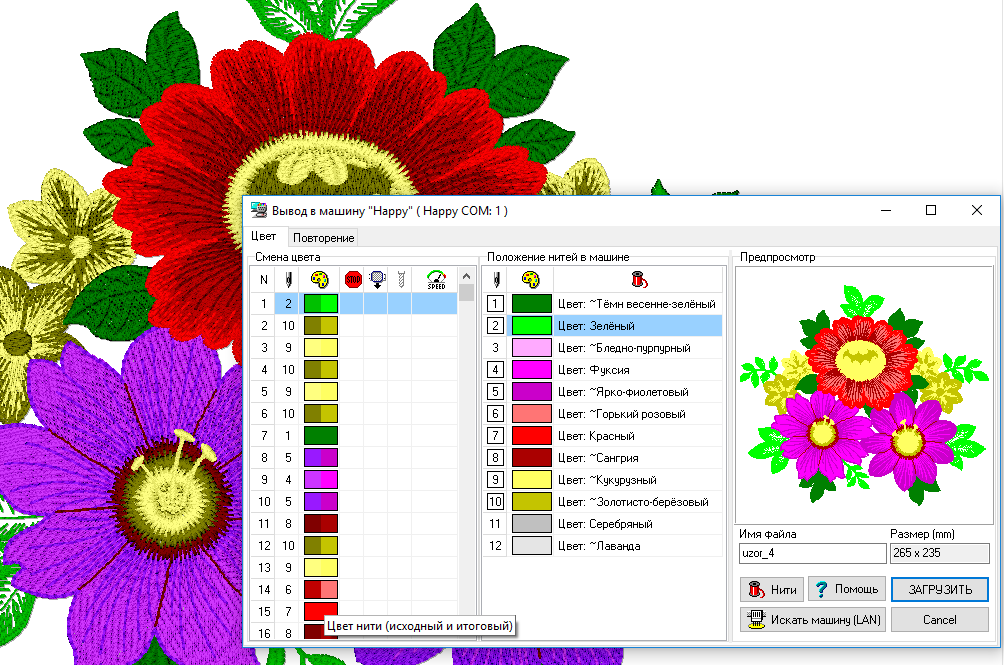
Task: Open the Помощь help button
Action: [x=846, y=589]
